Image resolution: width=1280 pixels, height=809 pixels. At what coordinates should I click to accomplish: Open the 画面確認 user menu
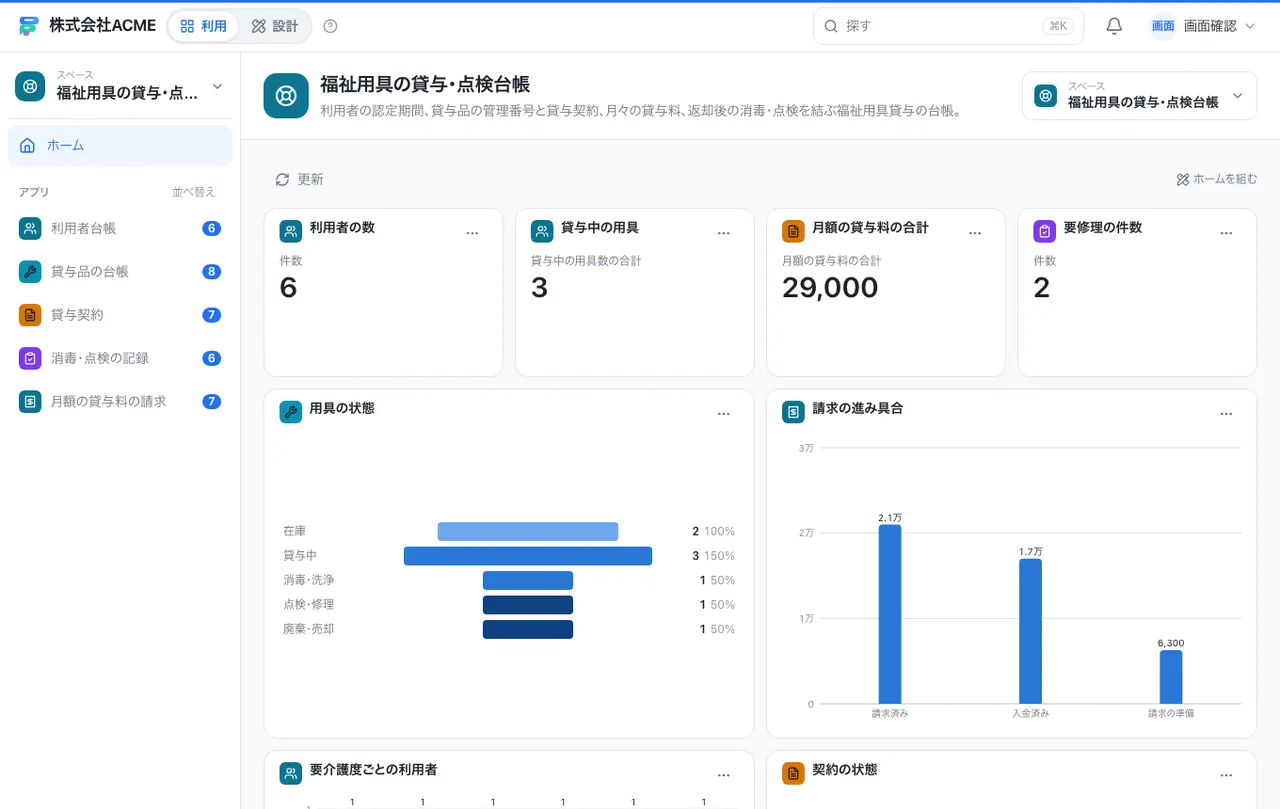pos(1203,26)
